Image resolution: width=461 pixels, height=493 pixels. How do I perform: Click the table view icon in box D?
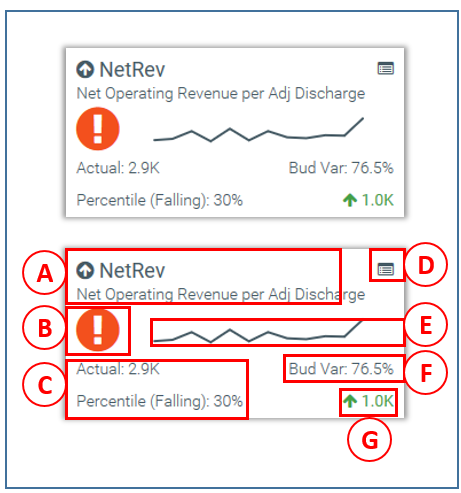point(386,269)
